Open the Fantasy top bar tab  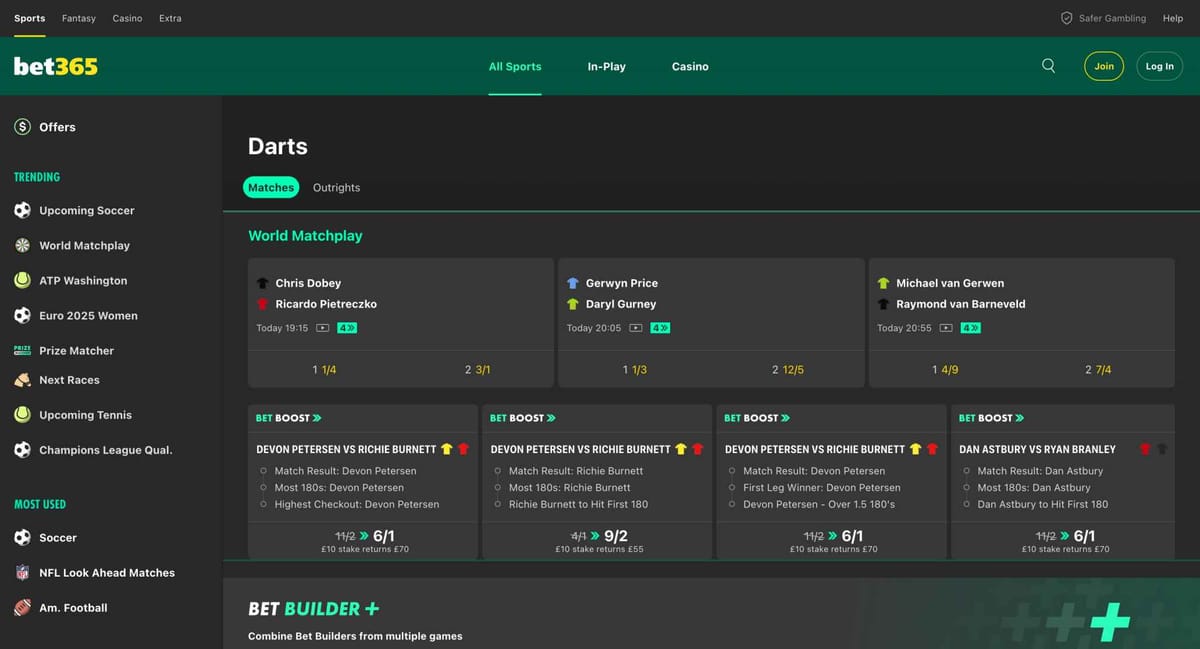[79, 18]
